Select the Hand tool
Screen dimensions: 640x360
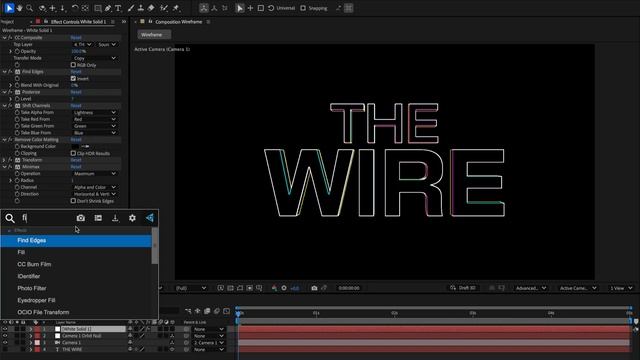pos(19,8)
